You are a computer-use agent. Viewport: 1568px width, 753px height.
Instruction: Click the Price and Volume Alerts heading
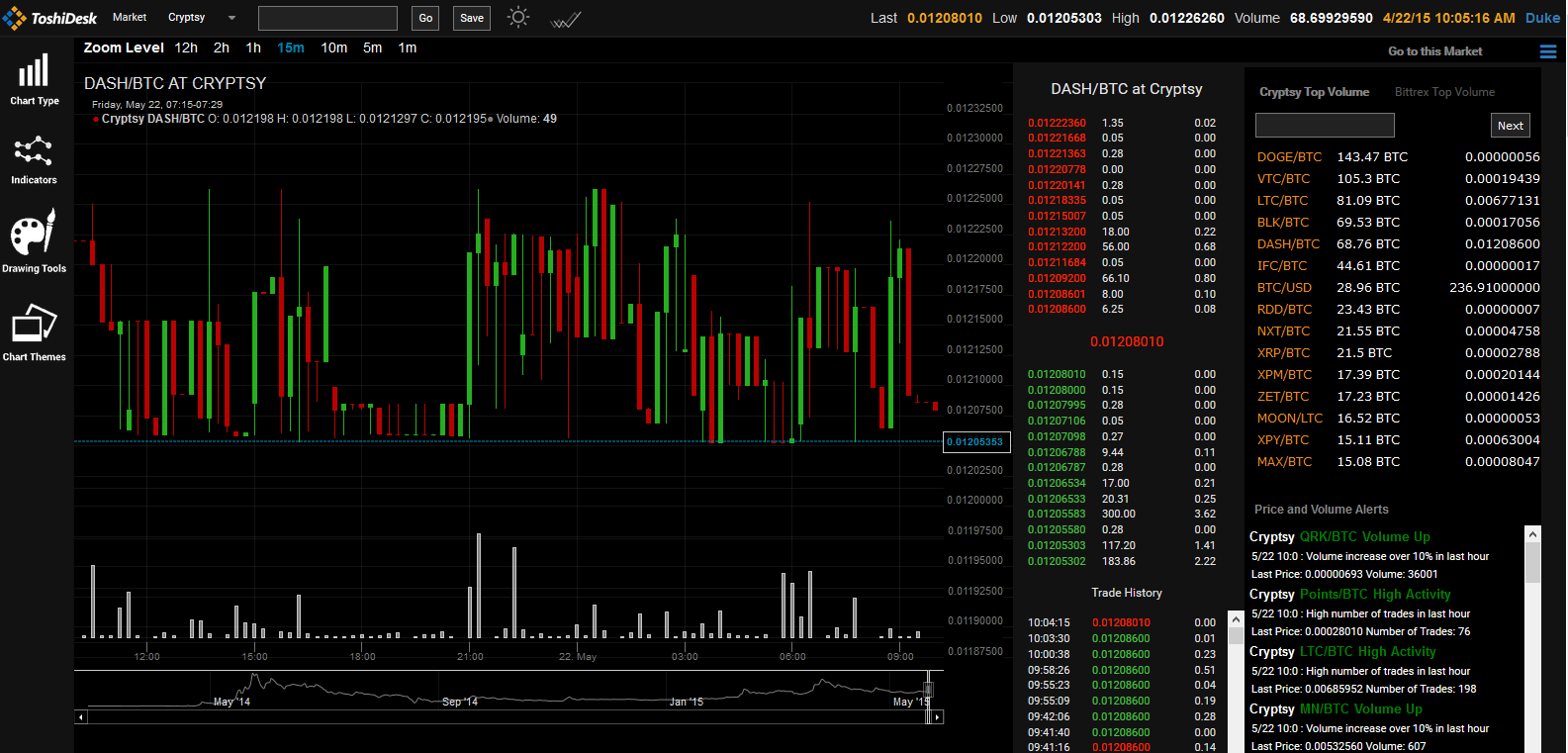click(x=1321, y=510)
